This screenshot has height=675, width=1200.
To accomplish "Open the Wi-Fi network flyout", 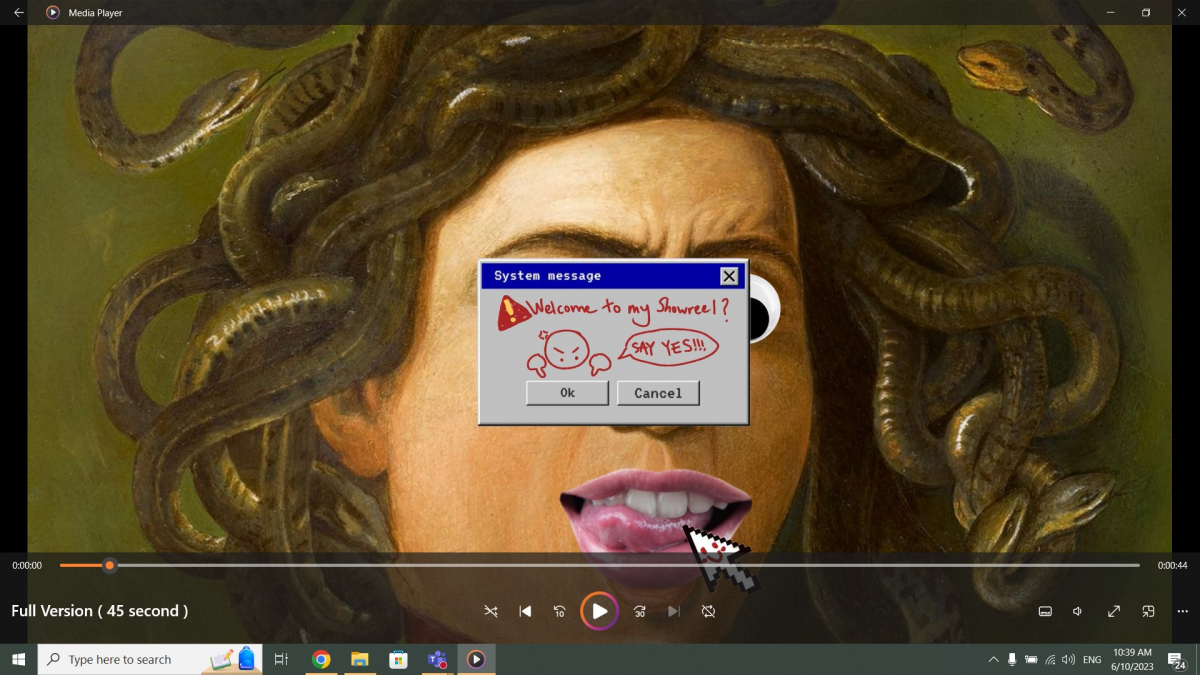I will pos(1050,659).
